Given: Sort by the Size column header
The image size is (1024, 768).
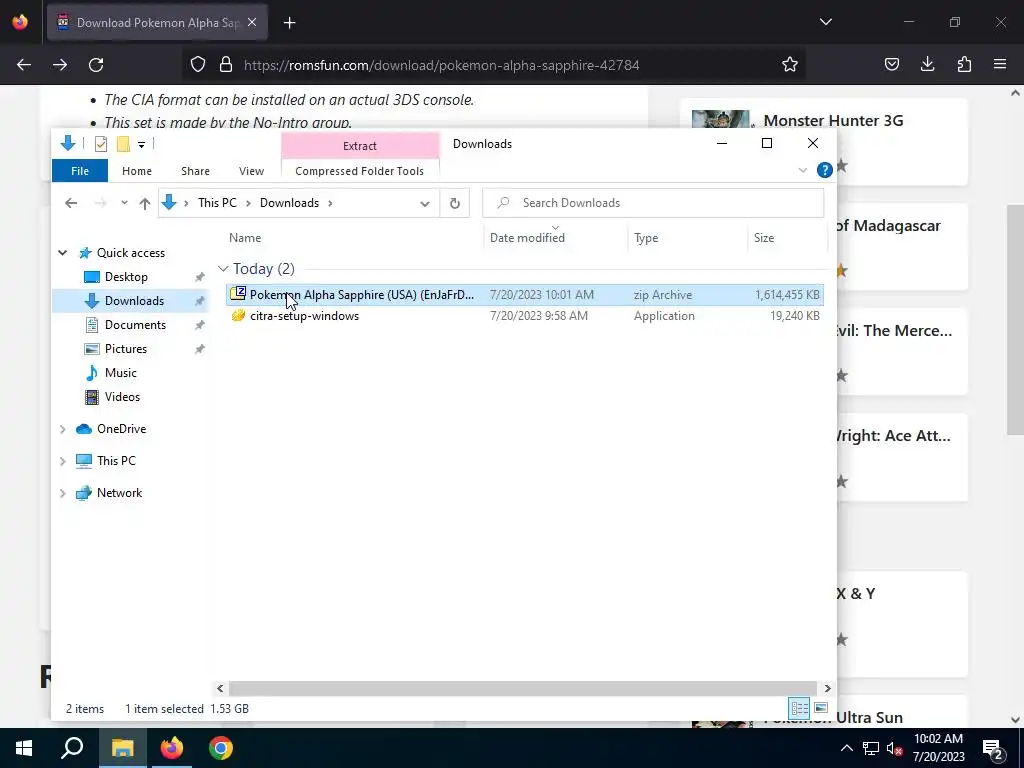Looking at the screenshot, I should coord(787,238).
